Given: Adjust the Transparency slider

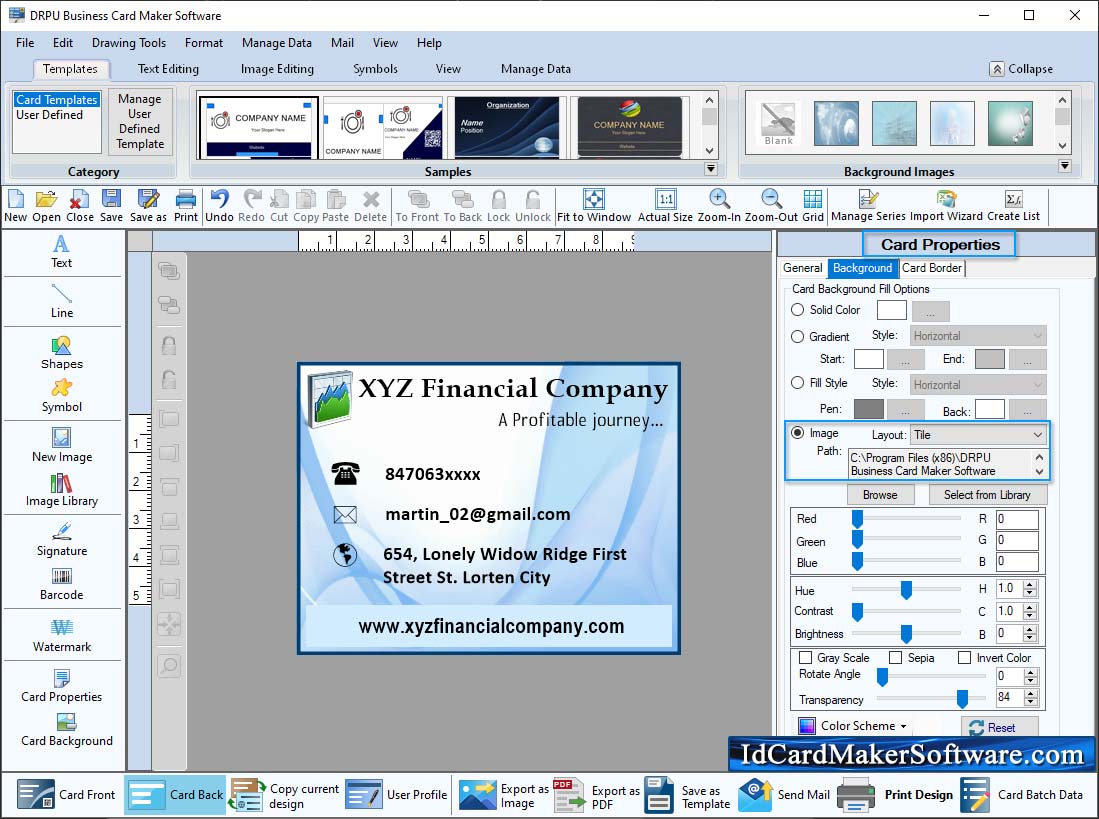Looking at the screenshot, I should [x=962, y=698].
